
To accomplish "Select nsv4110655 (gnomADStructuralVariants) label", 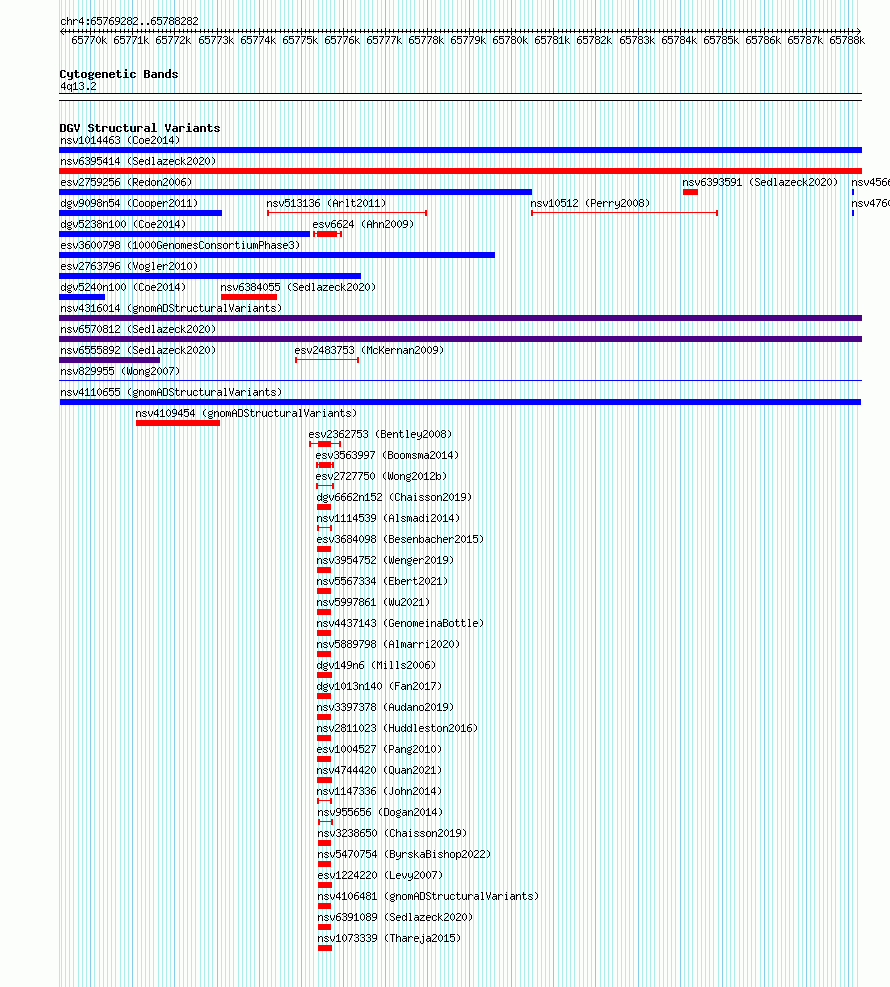I will point(171,392).
